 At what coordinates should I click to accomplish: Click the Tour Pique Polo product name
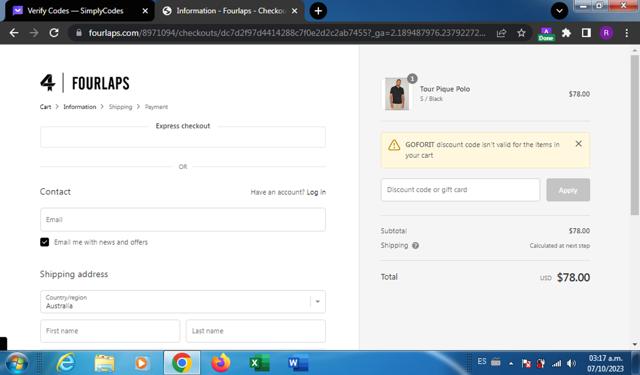pyautogui.click(x=445, y=89)
